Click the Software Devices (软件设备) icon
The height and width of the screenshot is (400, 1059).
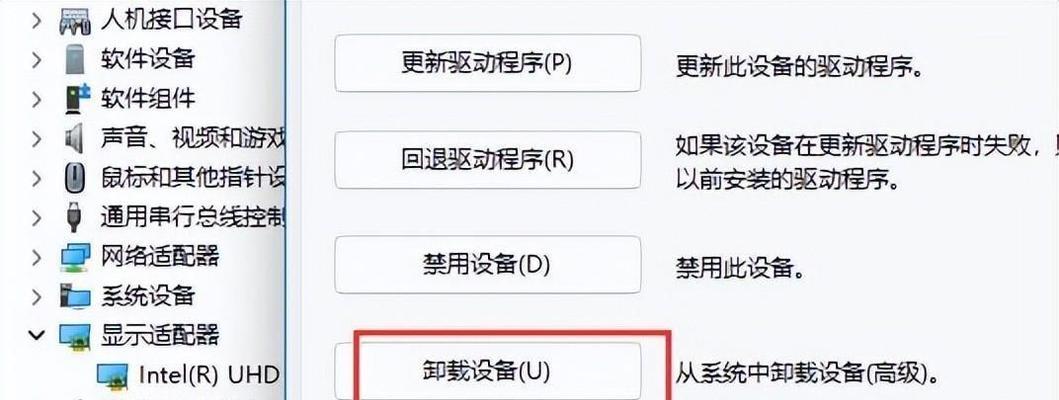tap(75, 59)
